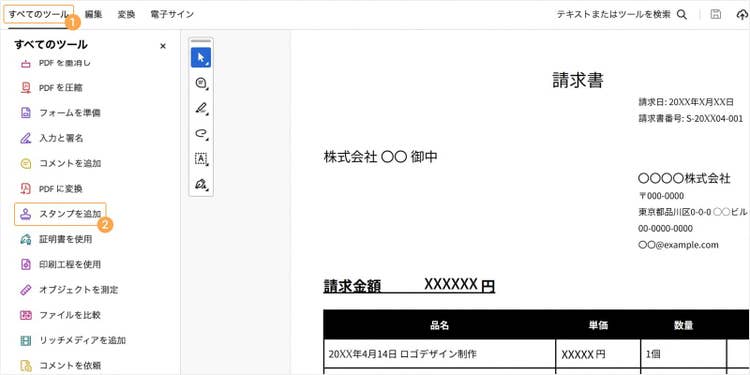Click the 入力と署名 icon
This screenshot has width=750, height=375.
[26, 138]
